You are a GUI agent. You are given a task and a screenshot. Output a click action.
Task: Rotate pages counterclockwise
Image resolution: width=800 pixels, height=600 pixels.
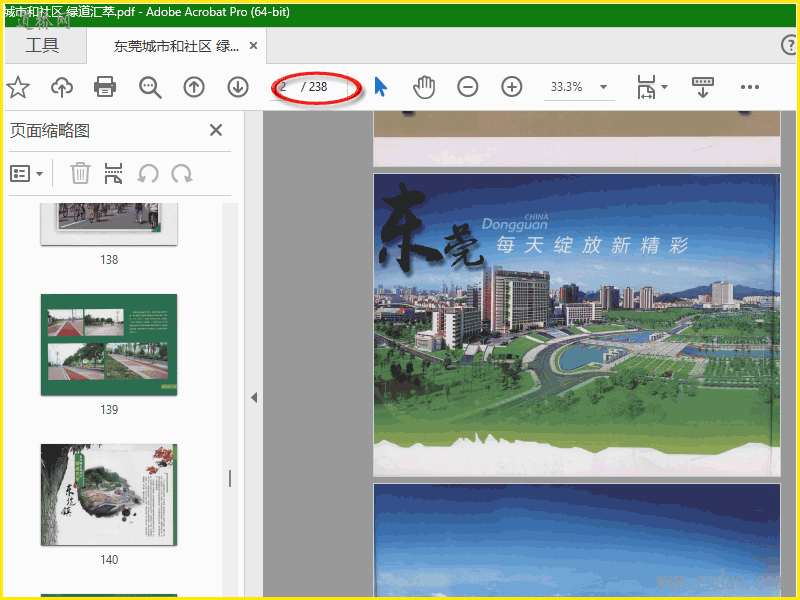[x=148, y=174]
